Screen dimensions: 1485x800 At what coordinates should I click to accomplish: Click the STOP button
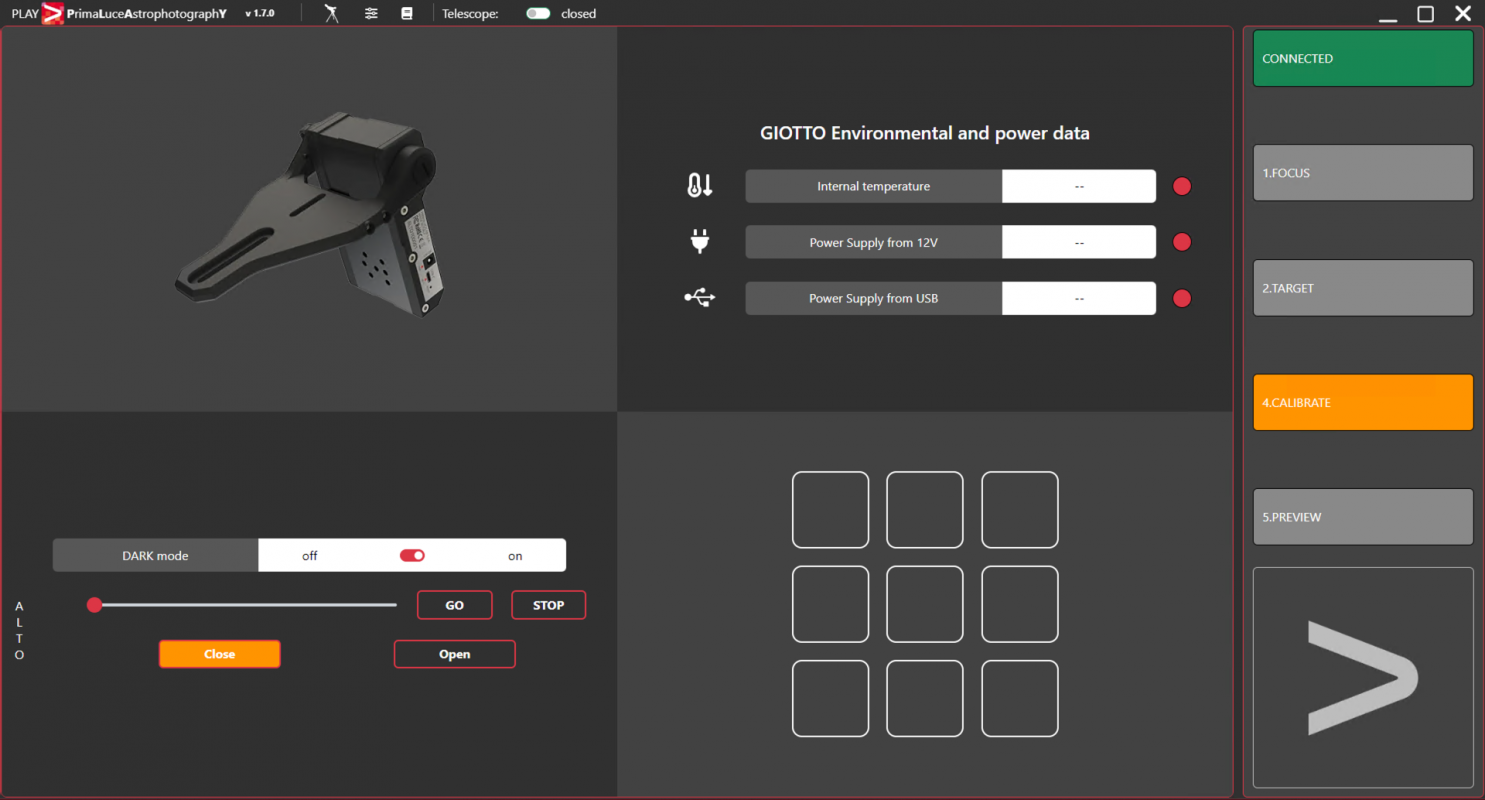point(549,605)
